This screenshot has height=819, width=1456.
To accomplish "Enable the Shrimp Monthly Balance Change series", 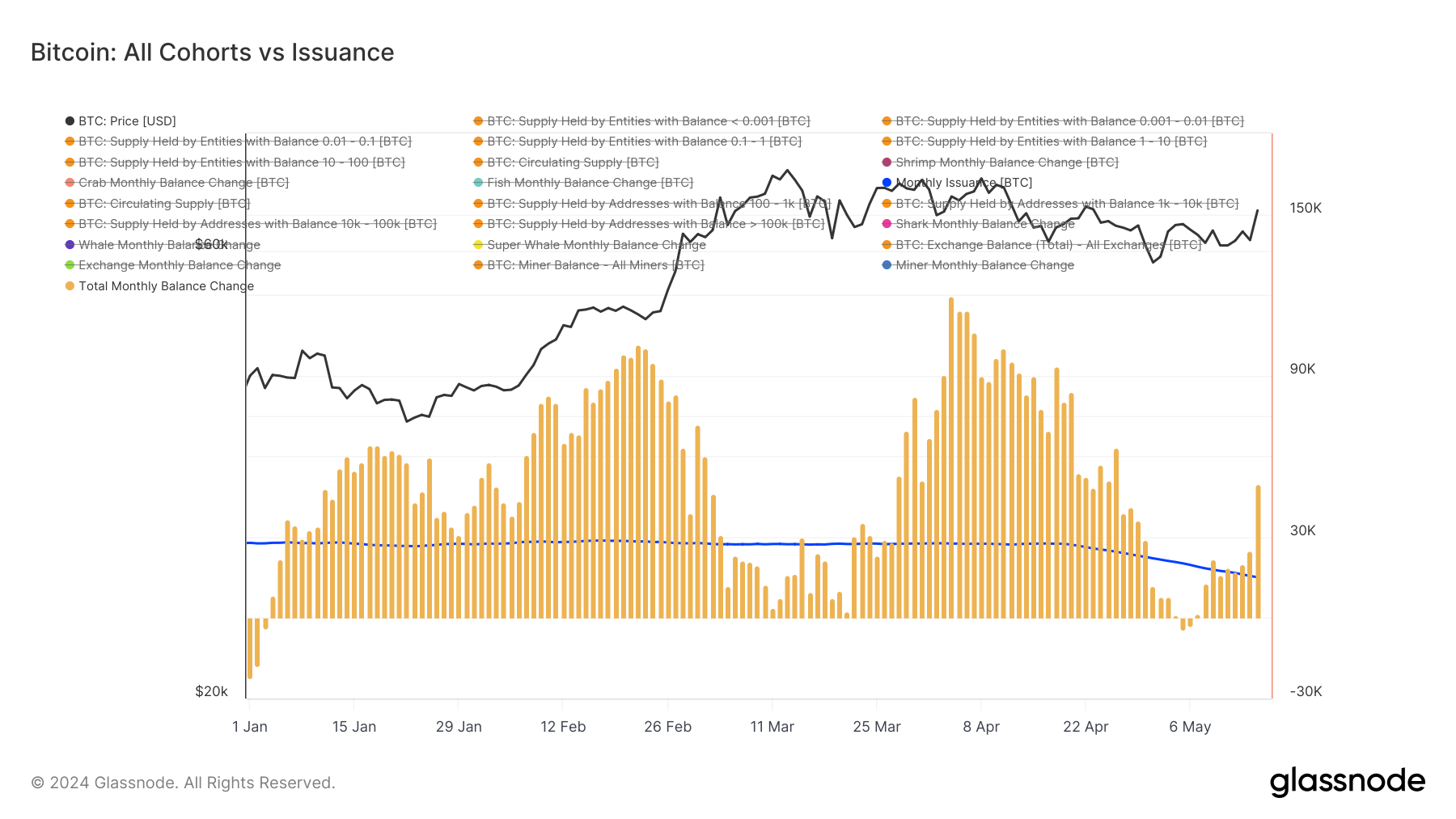I will point(1000,163).
